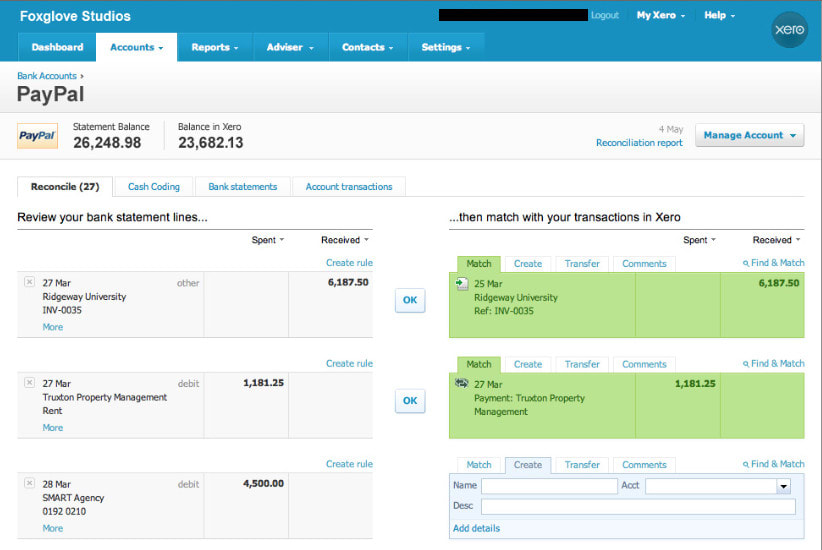Open the My Xero dropdown
The width and height of the screenshot is (822, 550).
click(x=661, y=15)
